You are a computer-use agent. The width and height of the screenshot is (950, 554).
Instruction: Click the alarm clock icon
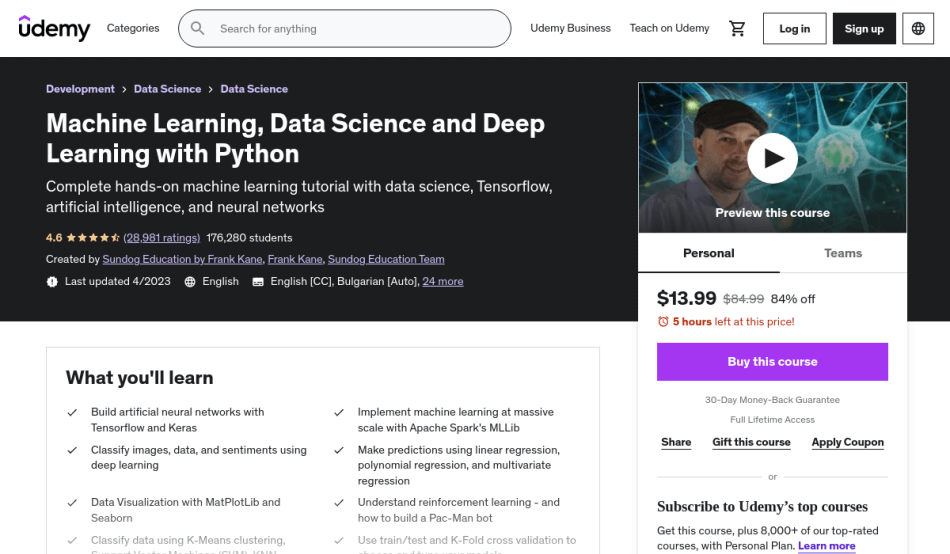(x=663, y=322)
